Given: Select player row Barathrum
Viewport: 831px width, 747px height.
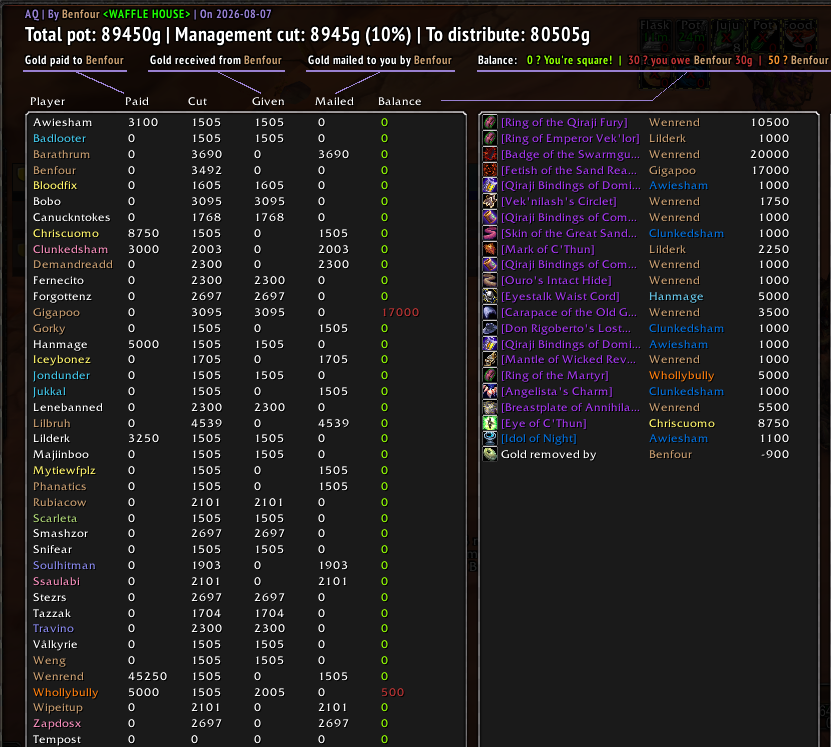Looking at the screenshot, I should coord(246,154).
